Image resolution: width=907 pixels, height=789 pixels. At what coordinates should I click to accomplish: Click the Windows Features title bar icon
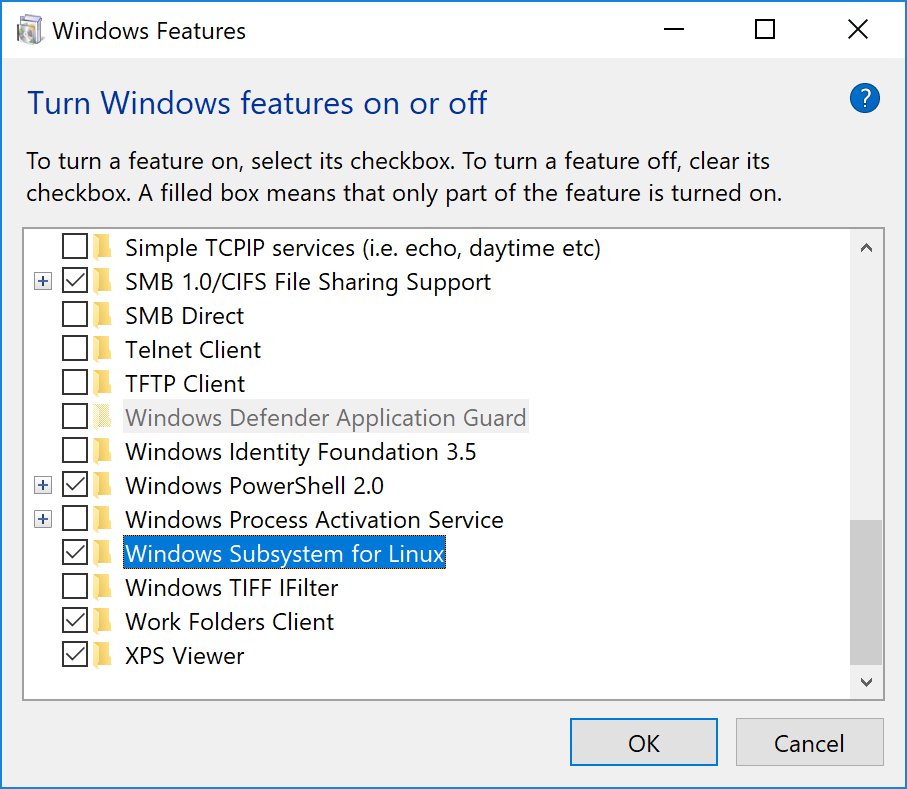tap(30, 30)
